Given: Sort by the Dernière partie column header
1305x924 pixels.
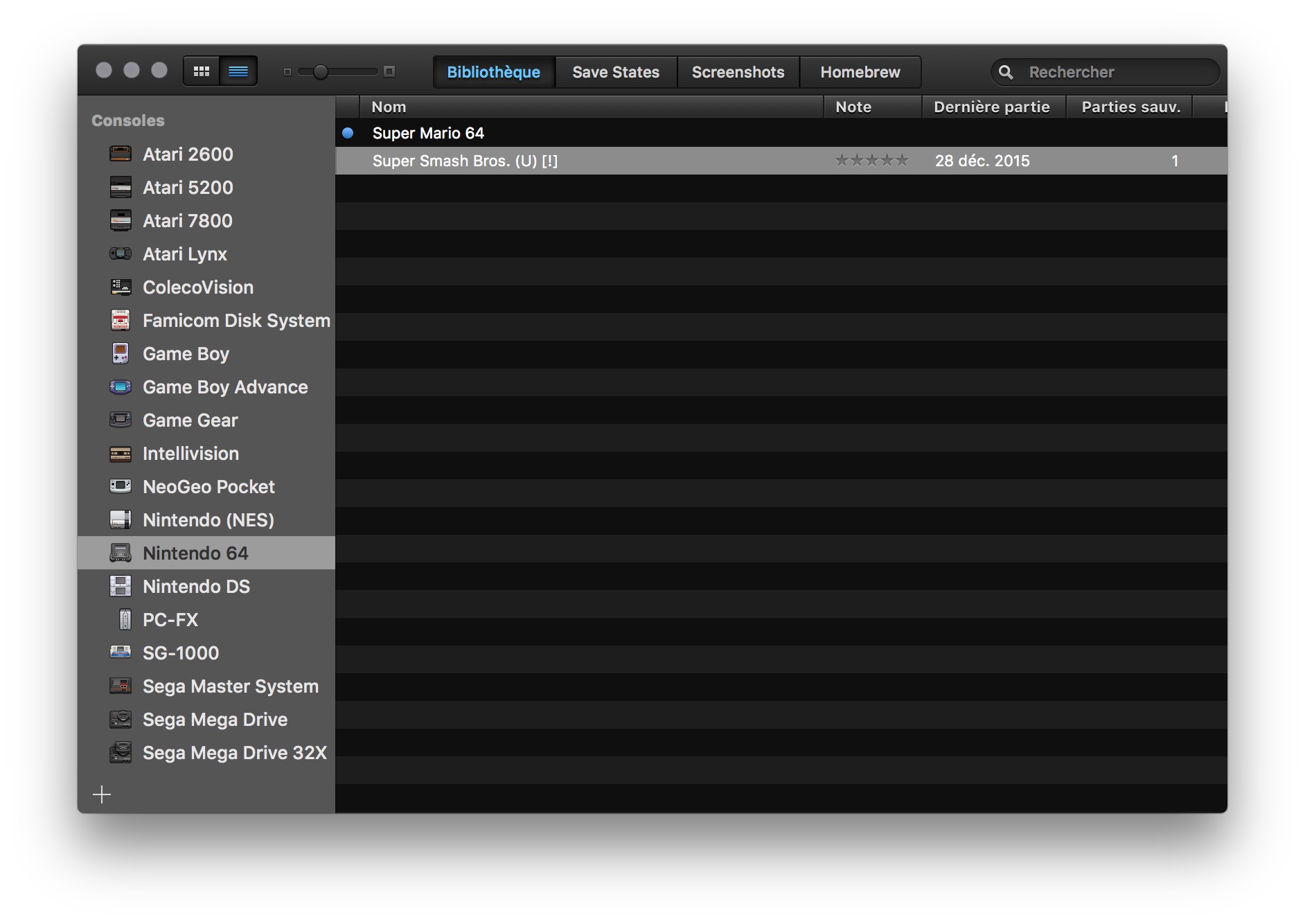Looking at the screenshot, I should 994,107.
